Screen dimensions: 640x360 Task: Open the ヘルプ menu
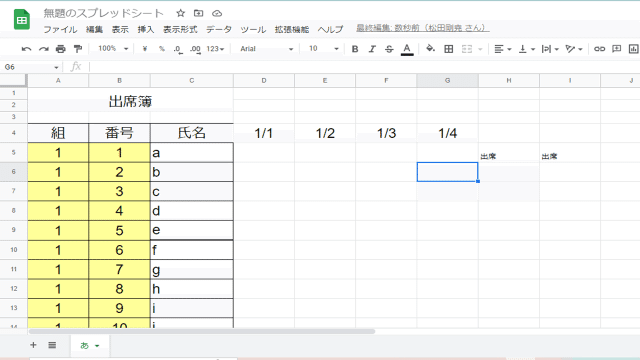pyautogui.click(x=331, y=29)
